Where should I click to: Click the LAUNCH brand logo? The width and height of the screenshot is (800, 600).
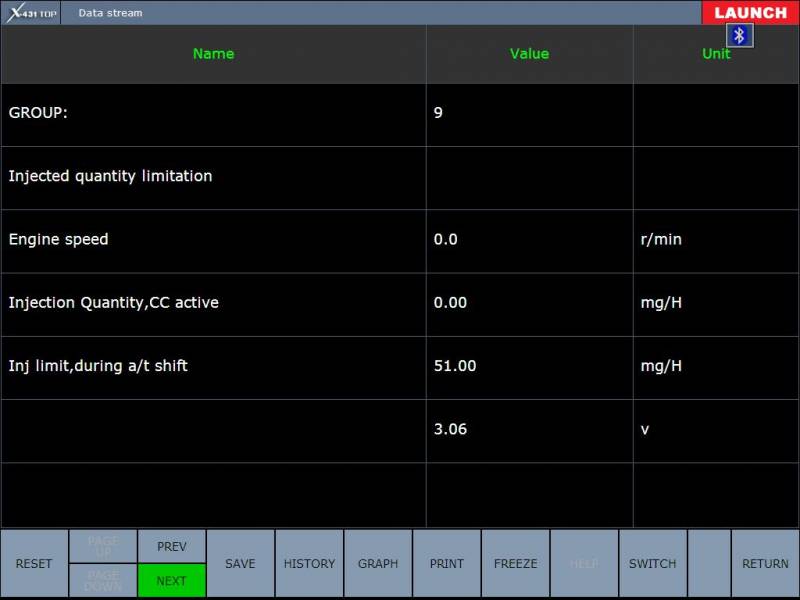(750, 13)
